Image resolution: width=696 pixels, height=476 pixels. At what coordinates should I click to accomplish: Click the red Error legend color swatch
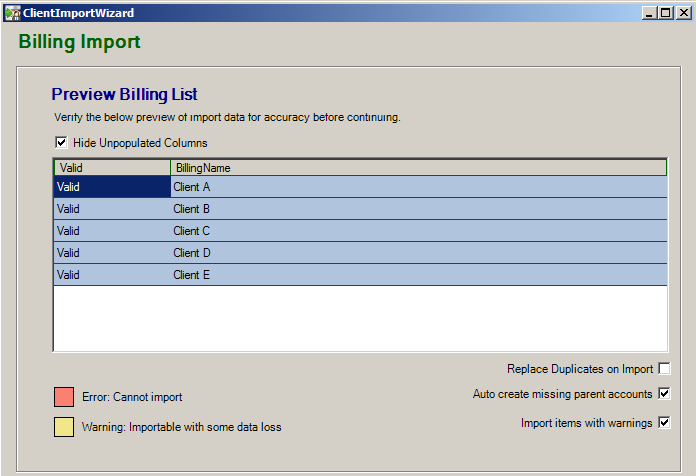(x=64, y=397)
